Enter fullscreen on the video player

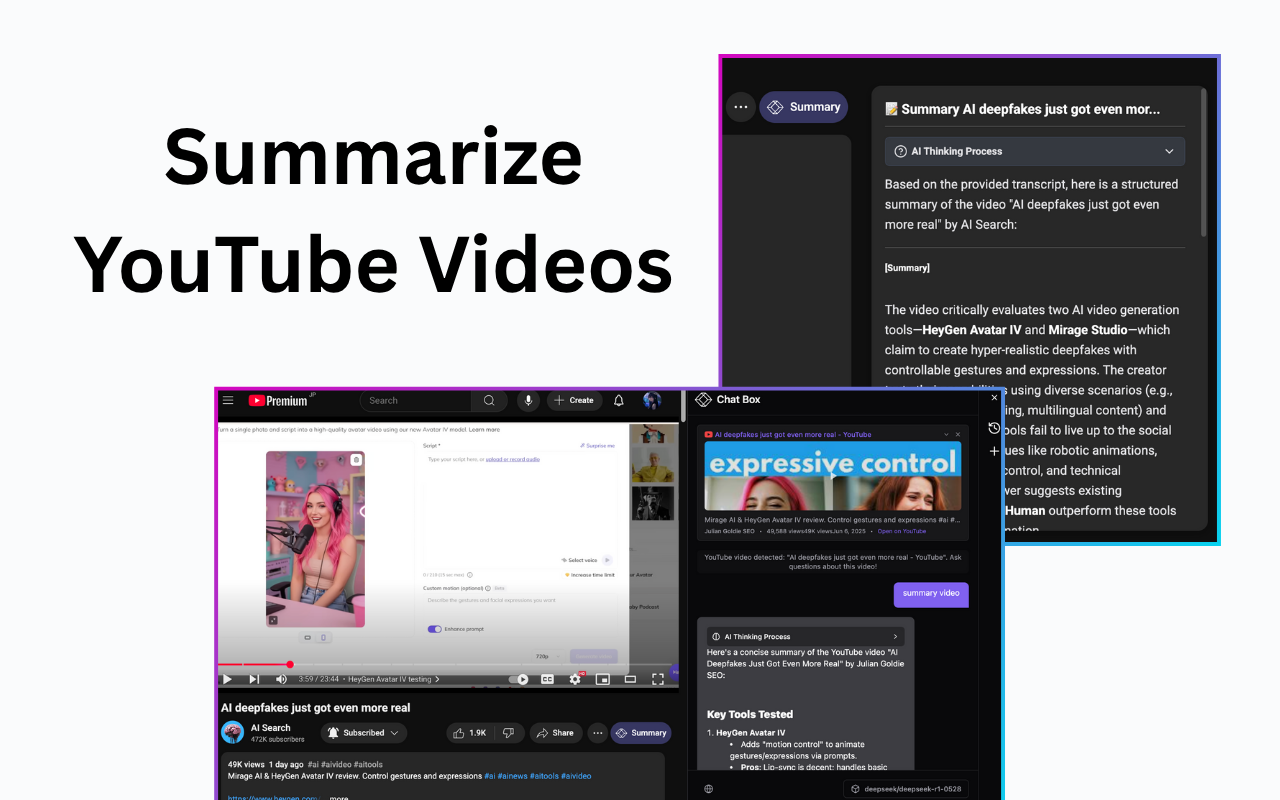point(658,679)
